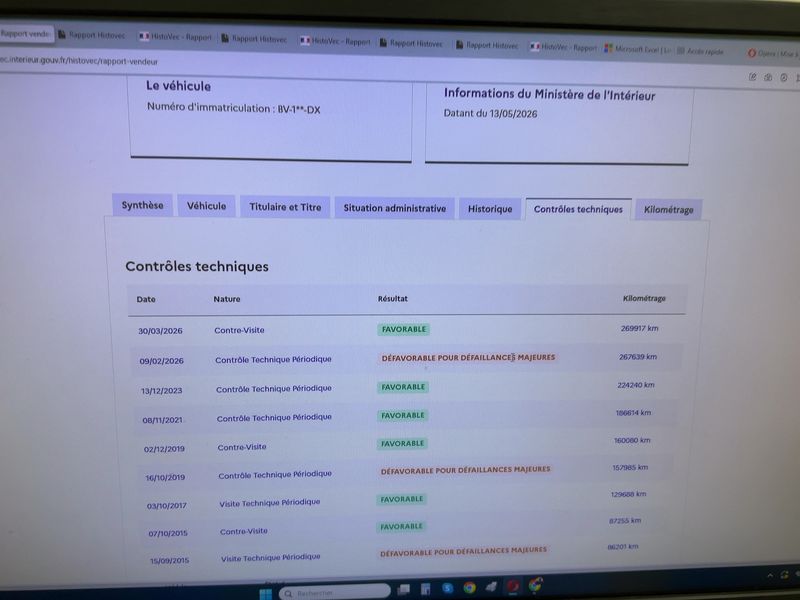
Task: Select the registration number BV-1**-DX
Action: 298,109
